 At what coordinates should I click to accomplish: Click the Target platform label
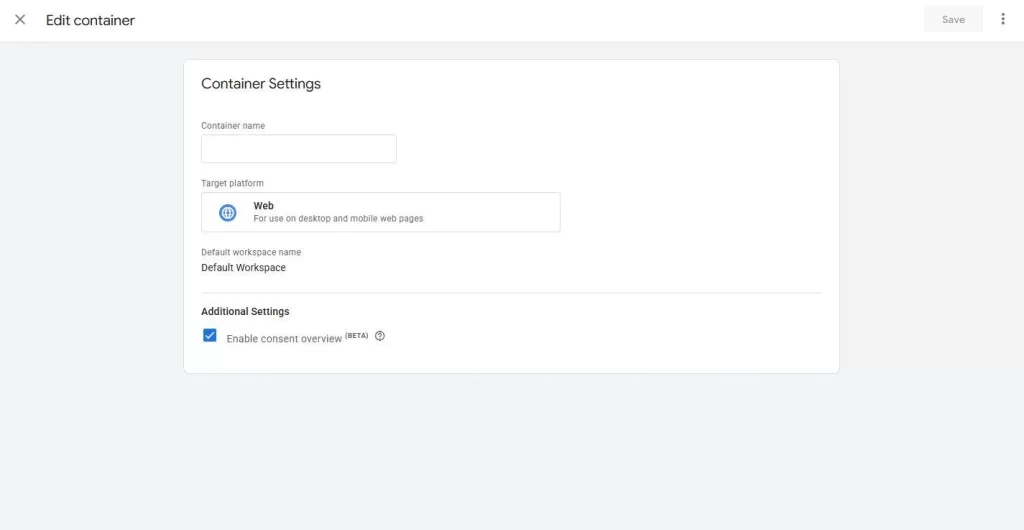point(232,184)
